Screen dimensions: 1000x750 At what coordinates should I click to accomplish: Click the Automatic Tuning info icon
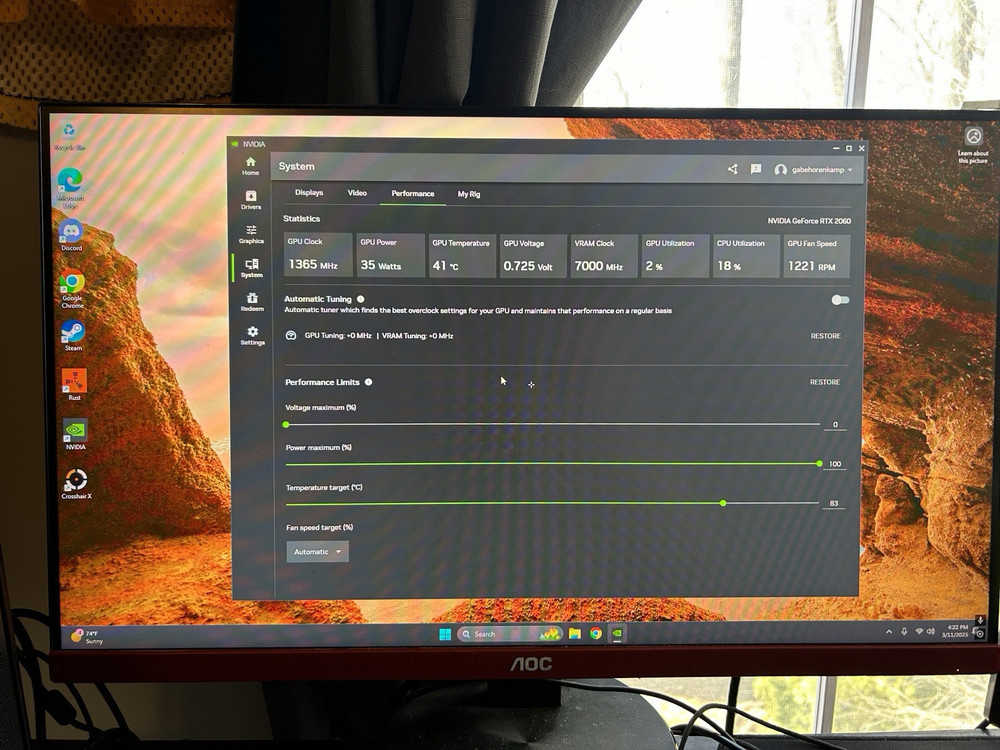click(361, 298)
